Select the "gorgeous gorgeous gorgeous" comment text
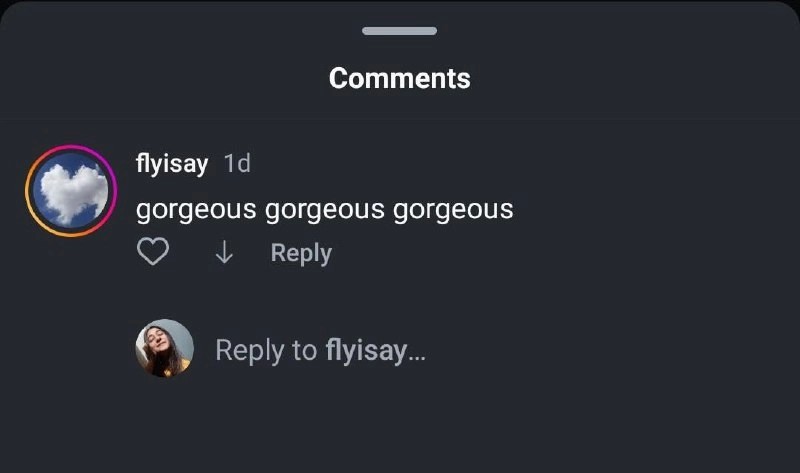 point(324,210)
